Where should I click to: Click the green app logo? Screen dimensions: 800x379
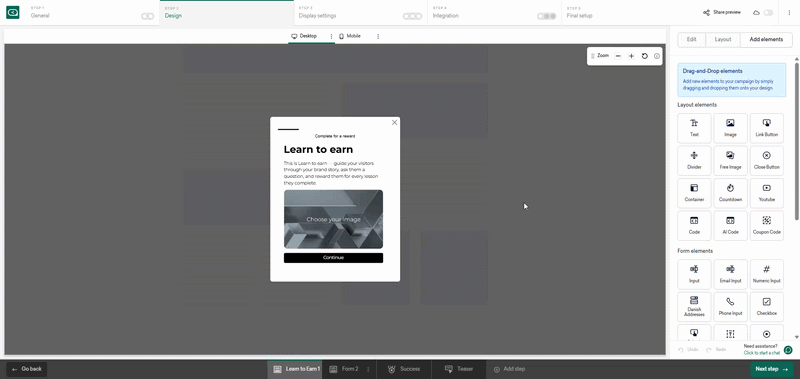(x=13, y=12)
